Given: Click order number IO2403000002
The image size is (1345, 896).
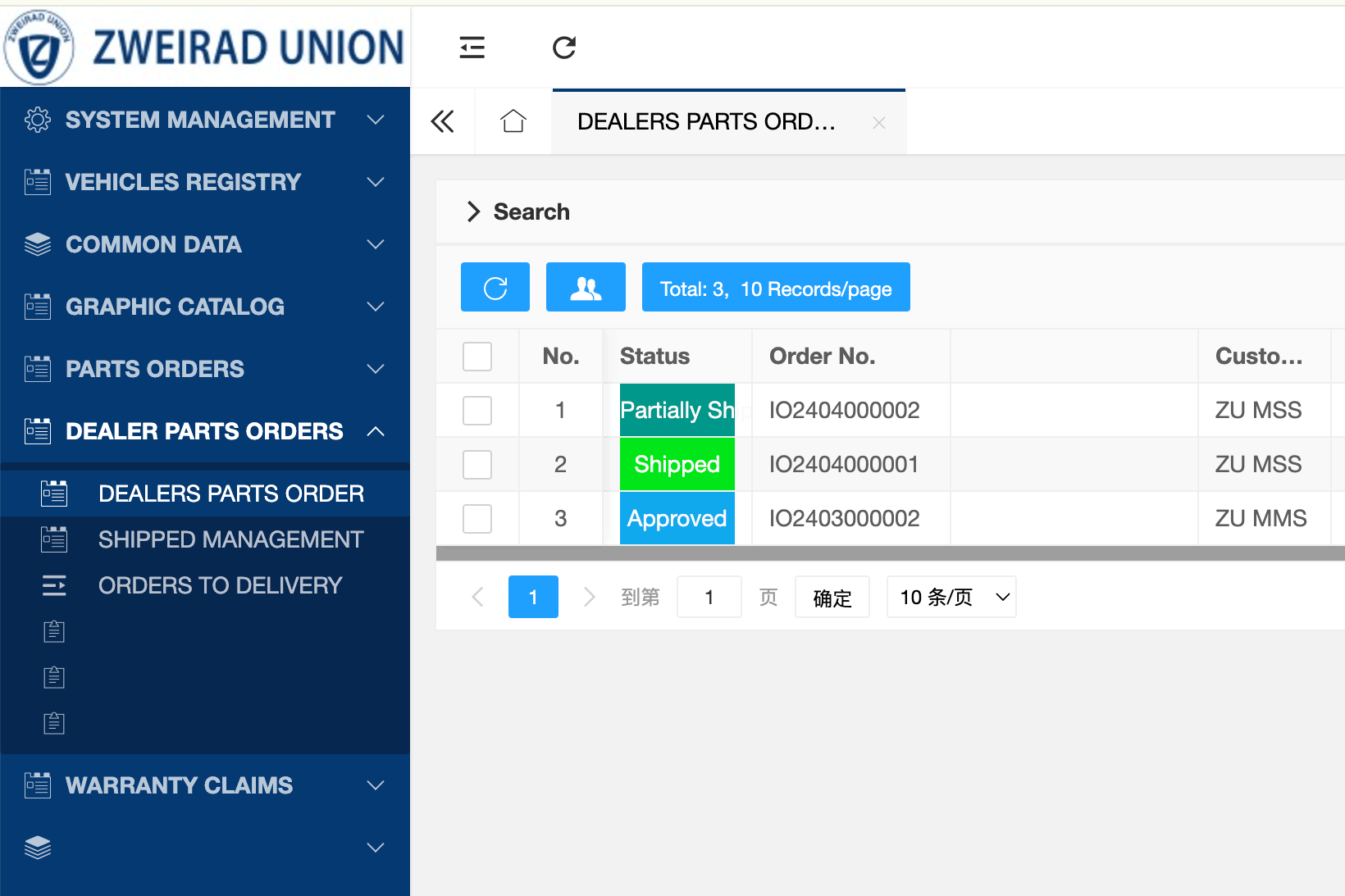Looking at the screenshot, I should (845, 518).
